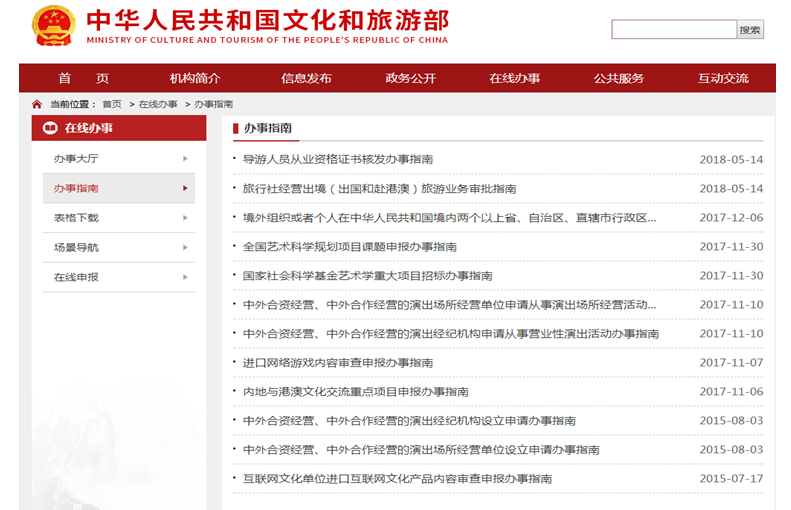Open 旅行社经营出境旅游业务审批指南
The image size is (791, 510).
(379, 189)
